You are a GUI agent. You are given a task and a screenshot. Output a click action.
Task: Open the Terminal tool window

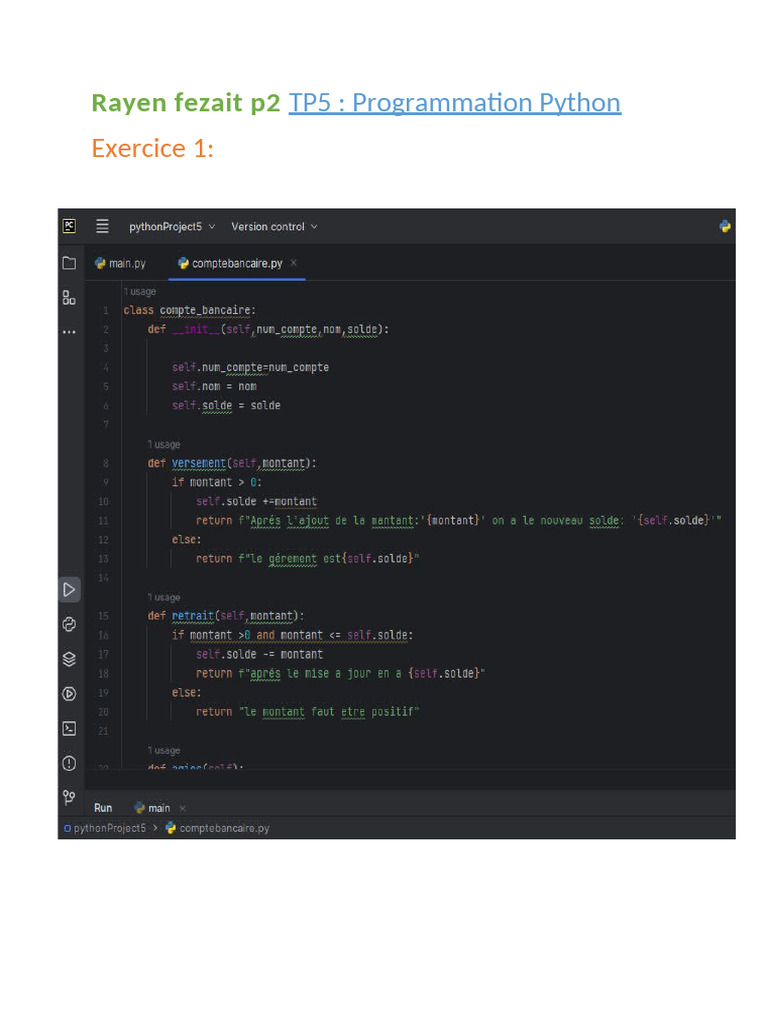(x=69, y=728)
